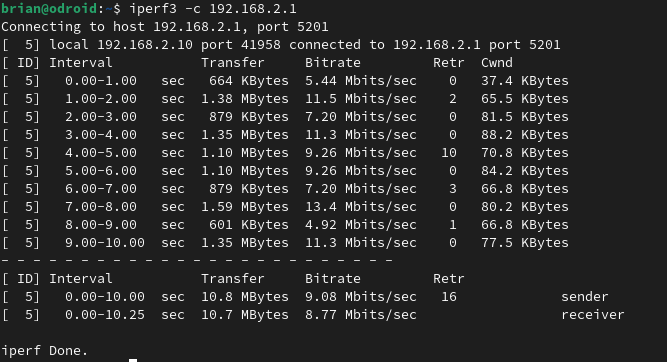Image resolution: width=667 pixels, height=362 pixels.
Task: Click the Cwnd column header
Action: click(x=497, y=63)
